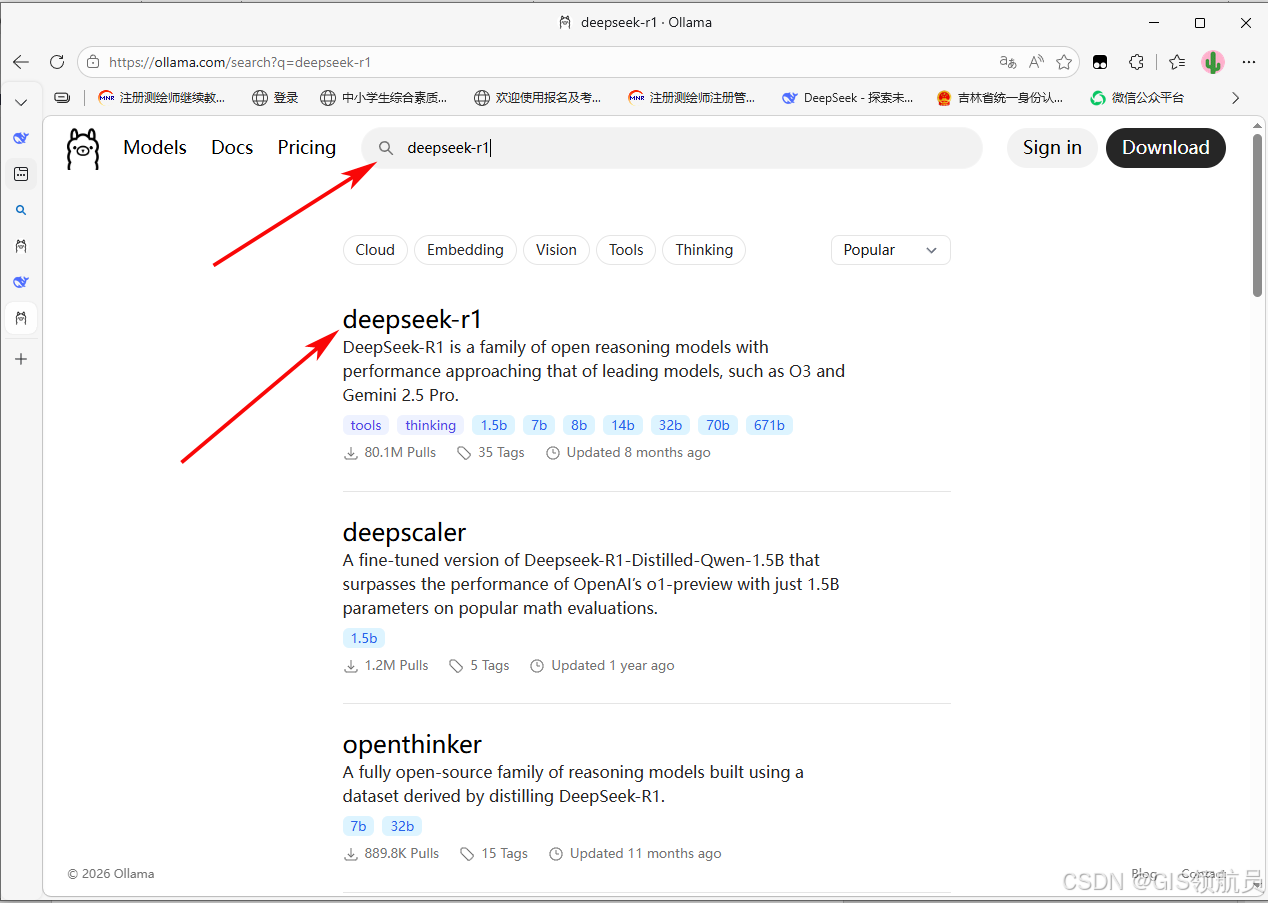Click the translate page icon in address bar

point(1008,62)
